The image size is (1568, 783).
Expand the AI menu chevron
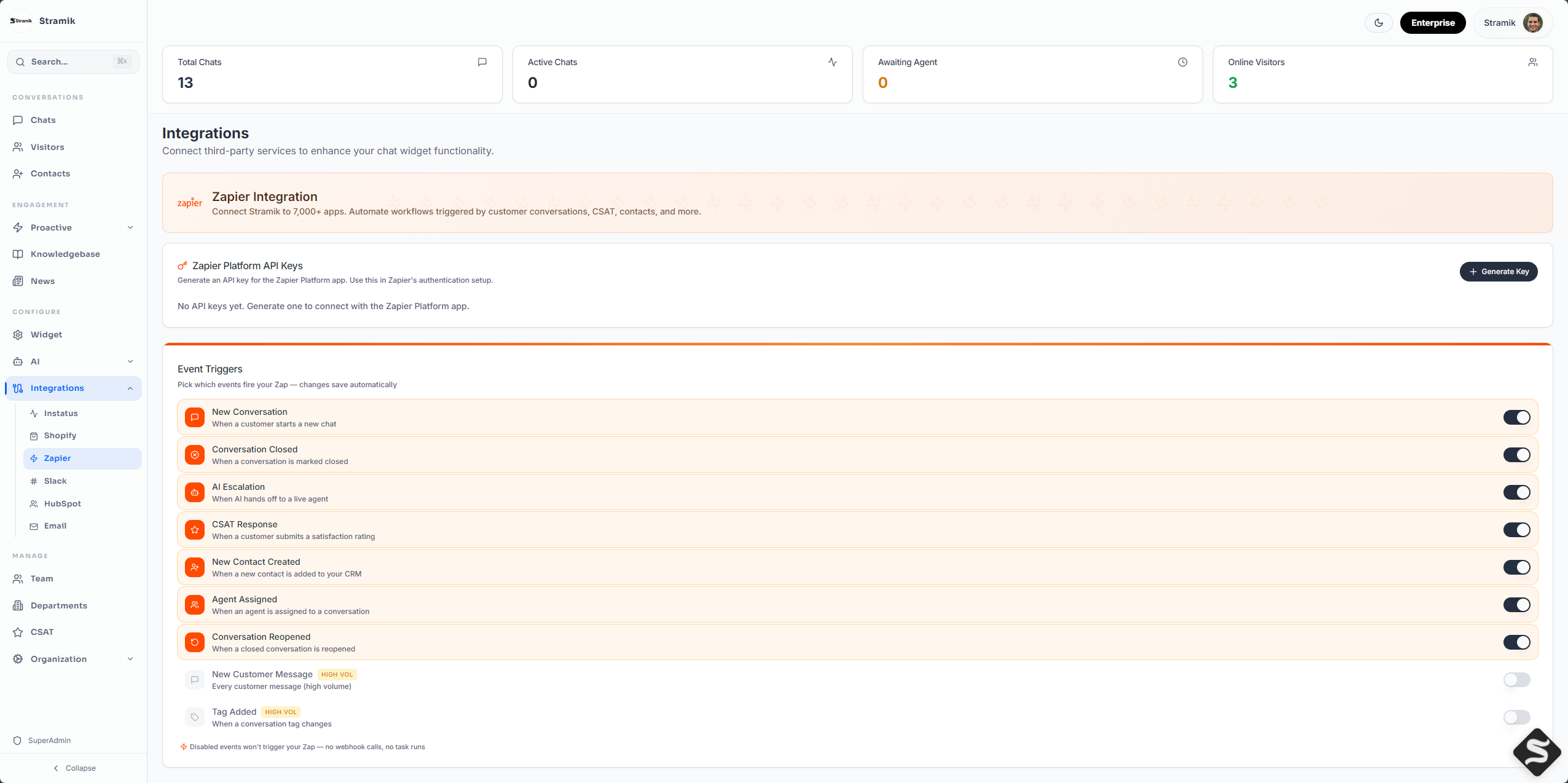tap(130, 361)
